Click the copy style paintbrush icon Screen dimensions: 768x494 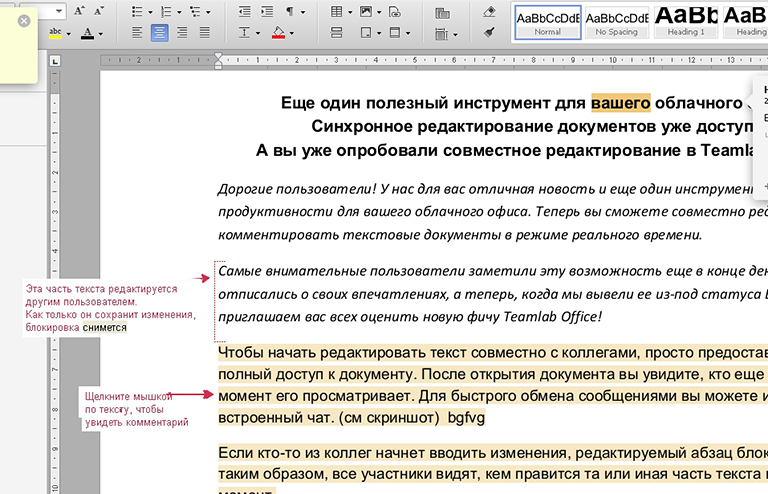point(489,33)
